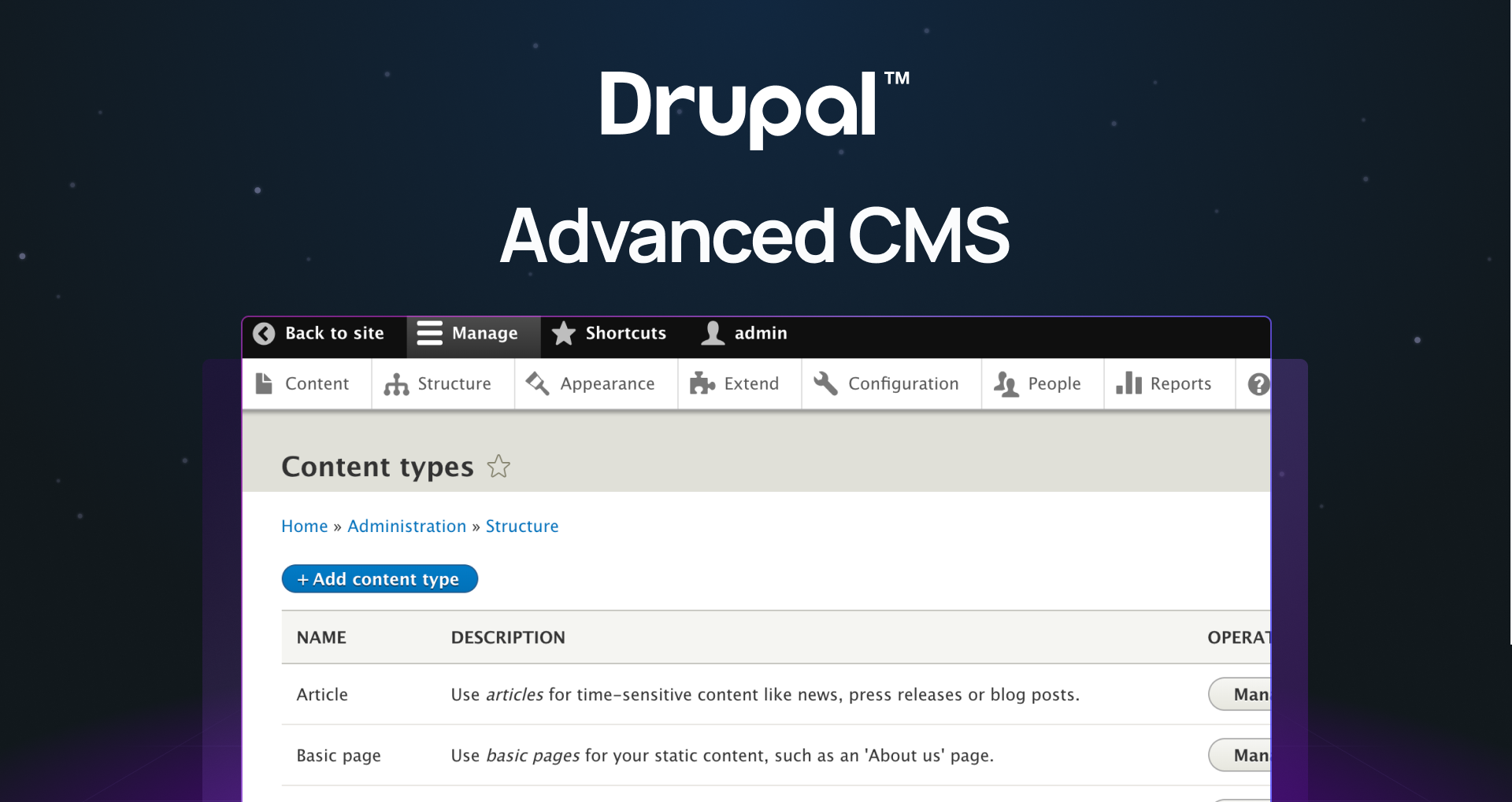Click the Manage hamburger icon
Screen dimensions: 1512x802
(429, 334)
